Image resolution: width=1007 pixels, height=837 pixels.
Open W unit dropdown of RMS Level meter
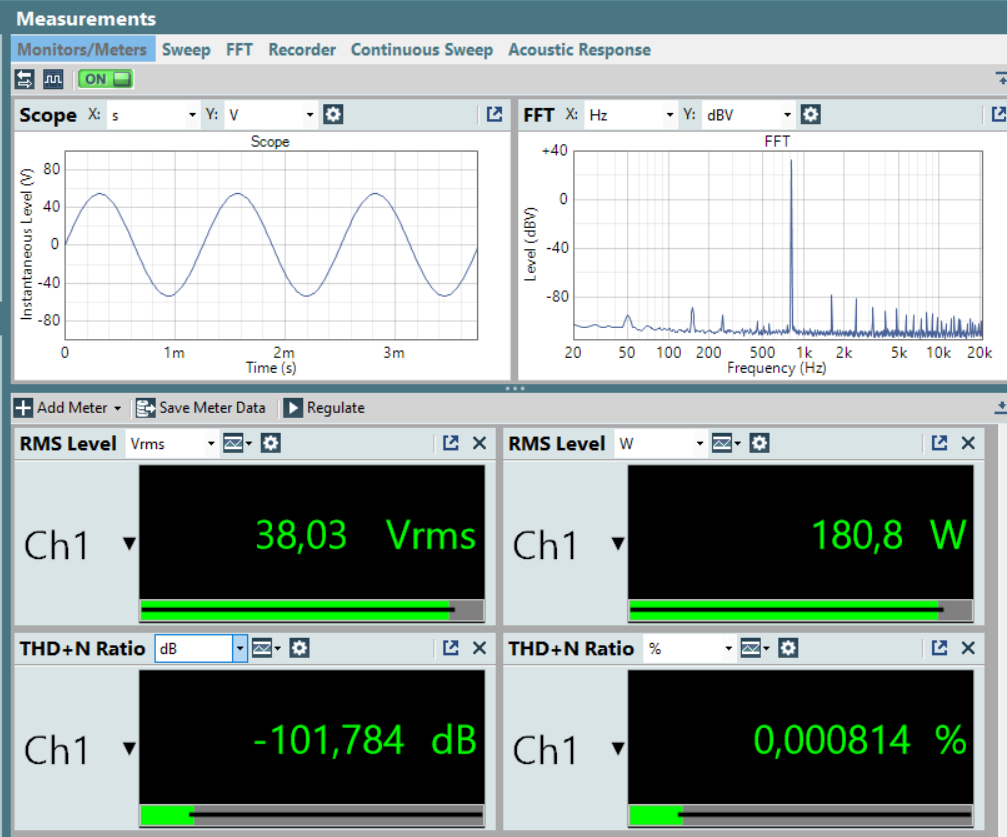(x=661, y=443)
